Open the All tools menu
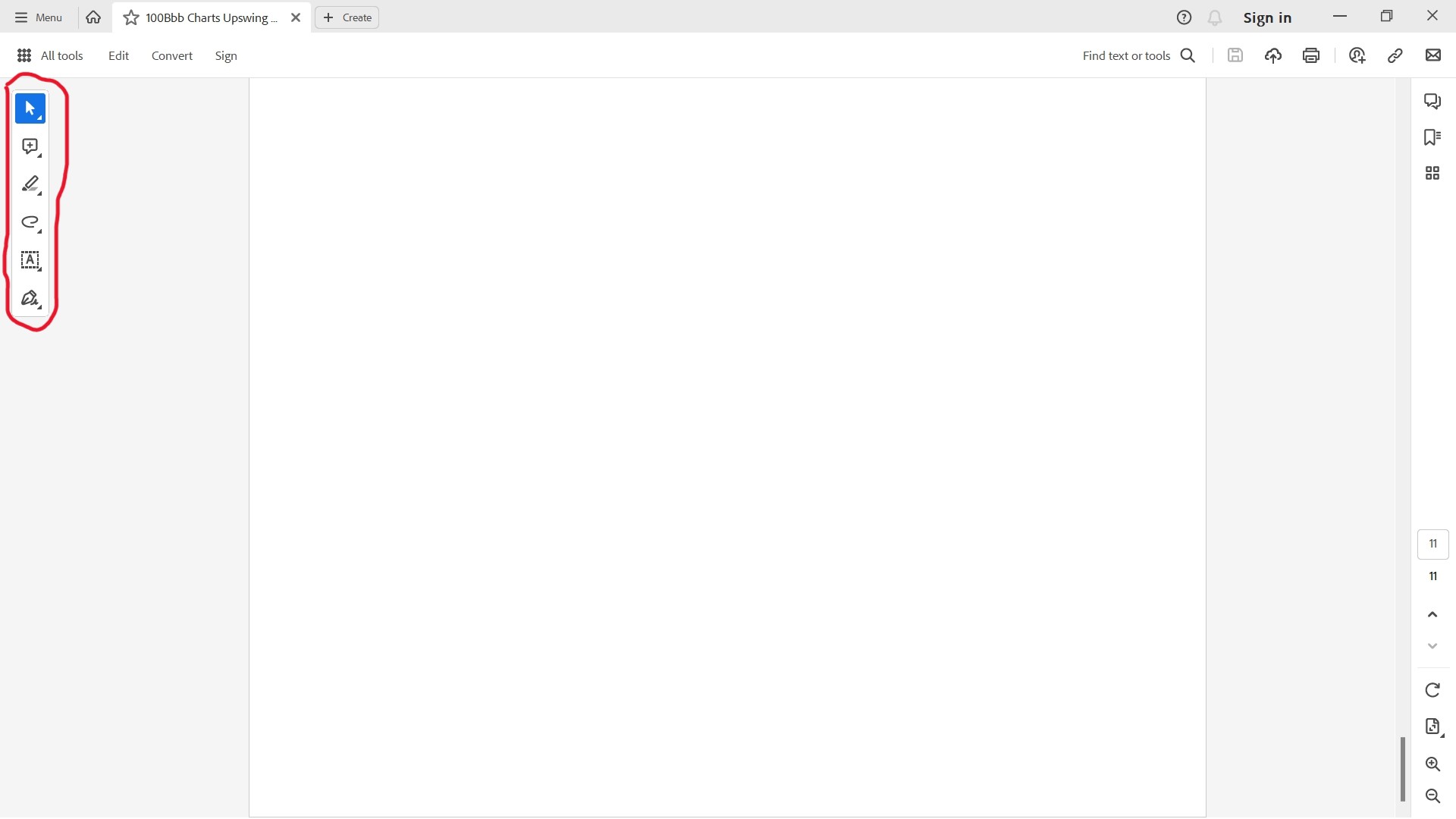This screenshot has height=819, width=1456. [49, 55]
